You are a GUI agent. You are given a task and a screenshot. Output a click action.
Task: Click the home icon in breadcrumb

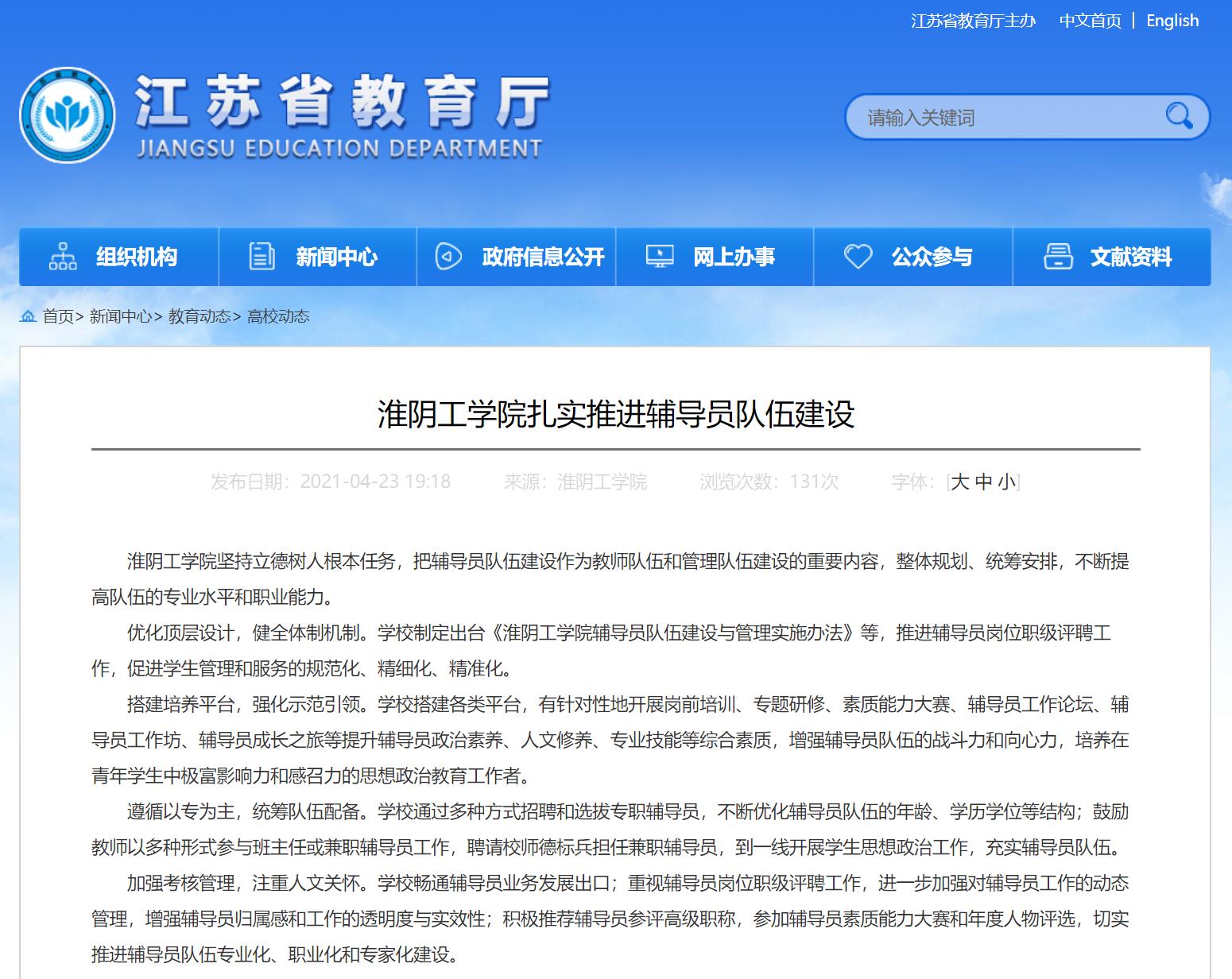pyautogui.click(x=28, y=316)
